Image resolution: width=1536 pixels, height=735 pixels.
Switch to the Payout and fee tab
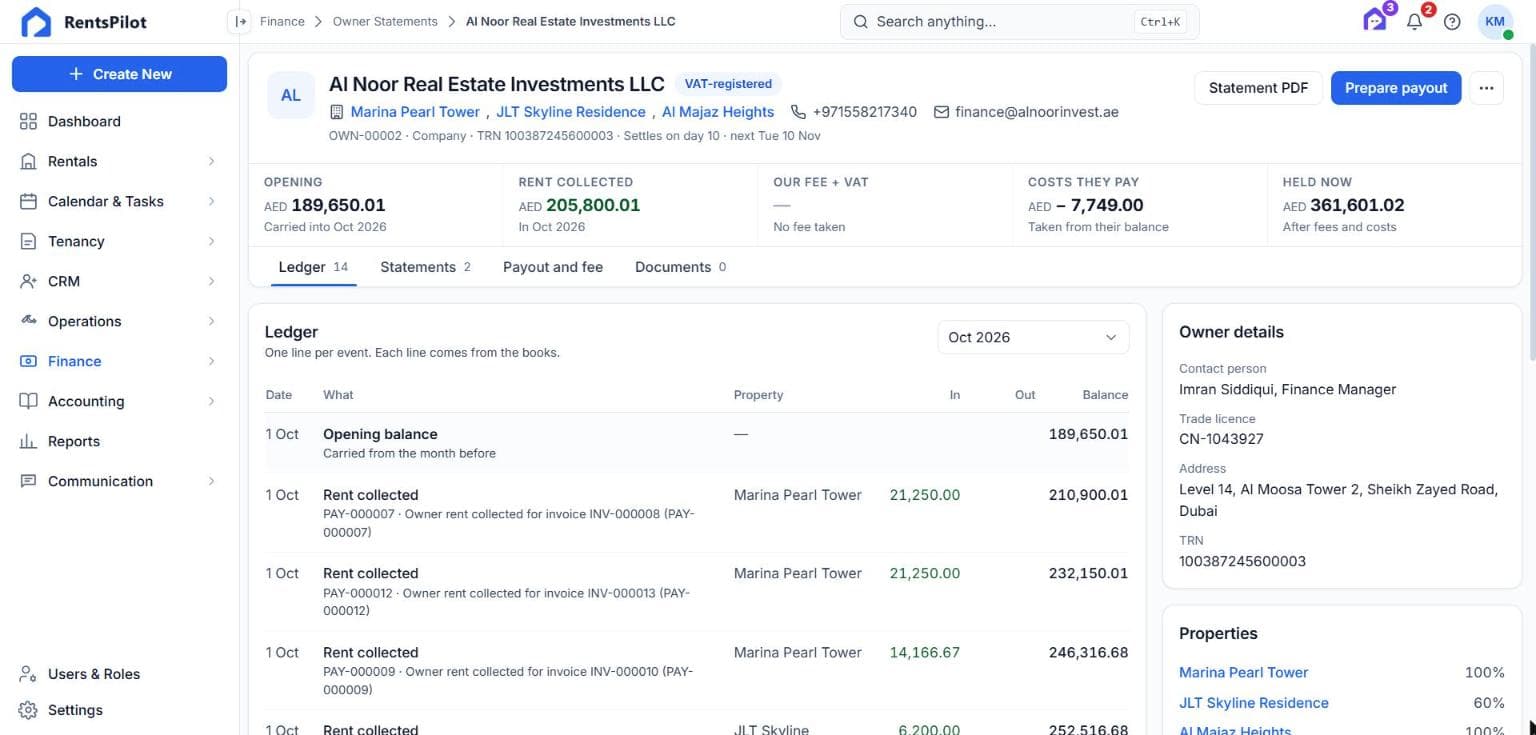(x=553, y=267)
